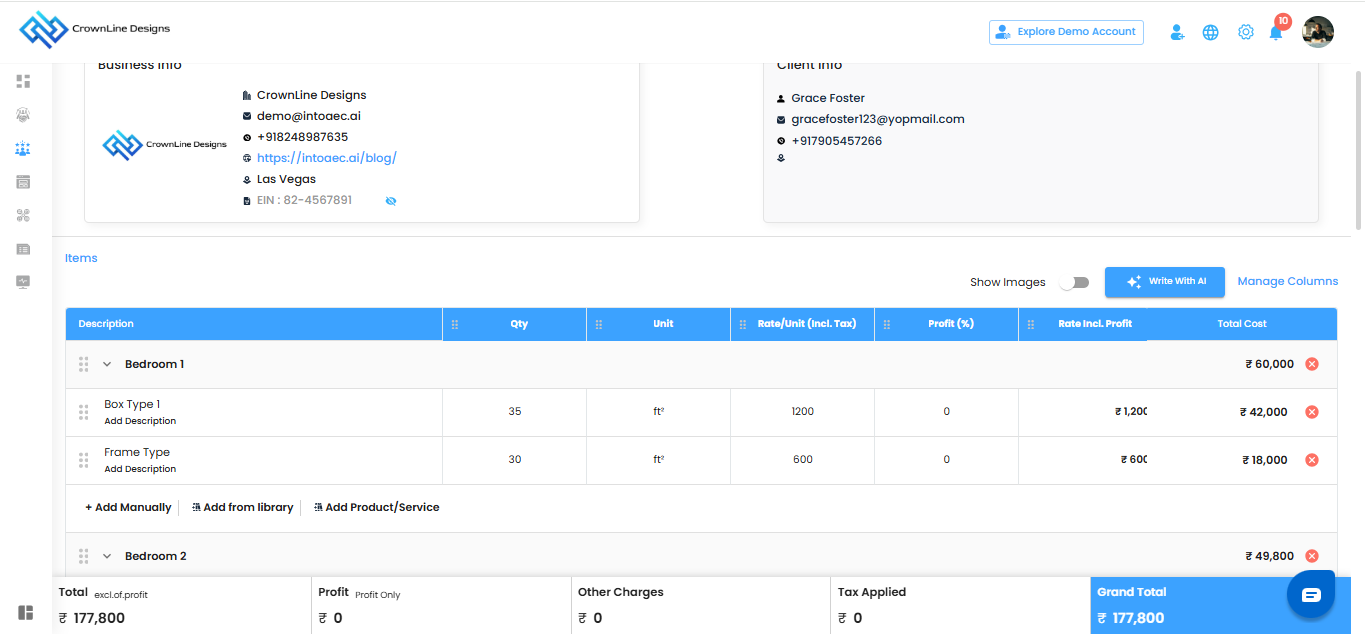Image resolution: width=1365 pixels, height=634 pixels.
Task: Open the notifications bell with badge 10
Action: pyautogui.click(x=1277, y=30)
